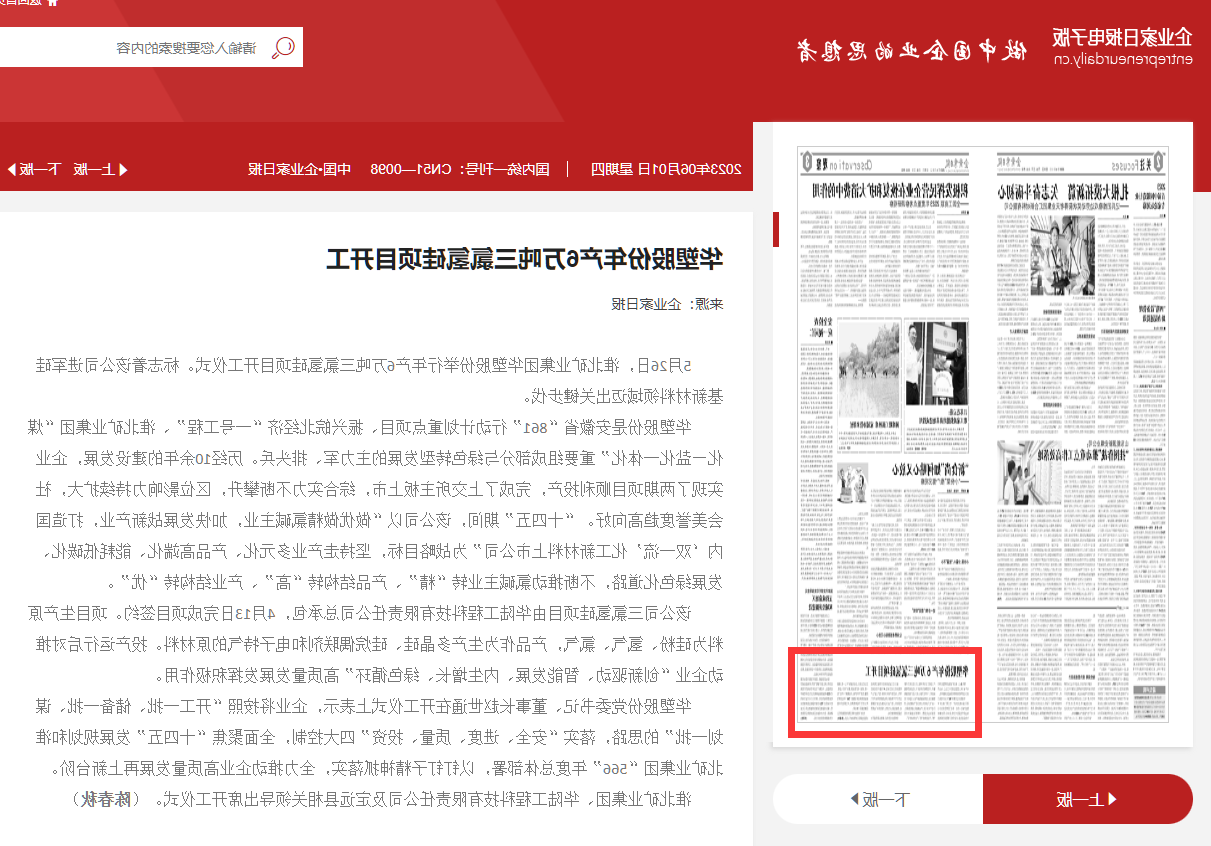
Task: Click the source line 来源：企业家日报
Action: click(667, 303)
